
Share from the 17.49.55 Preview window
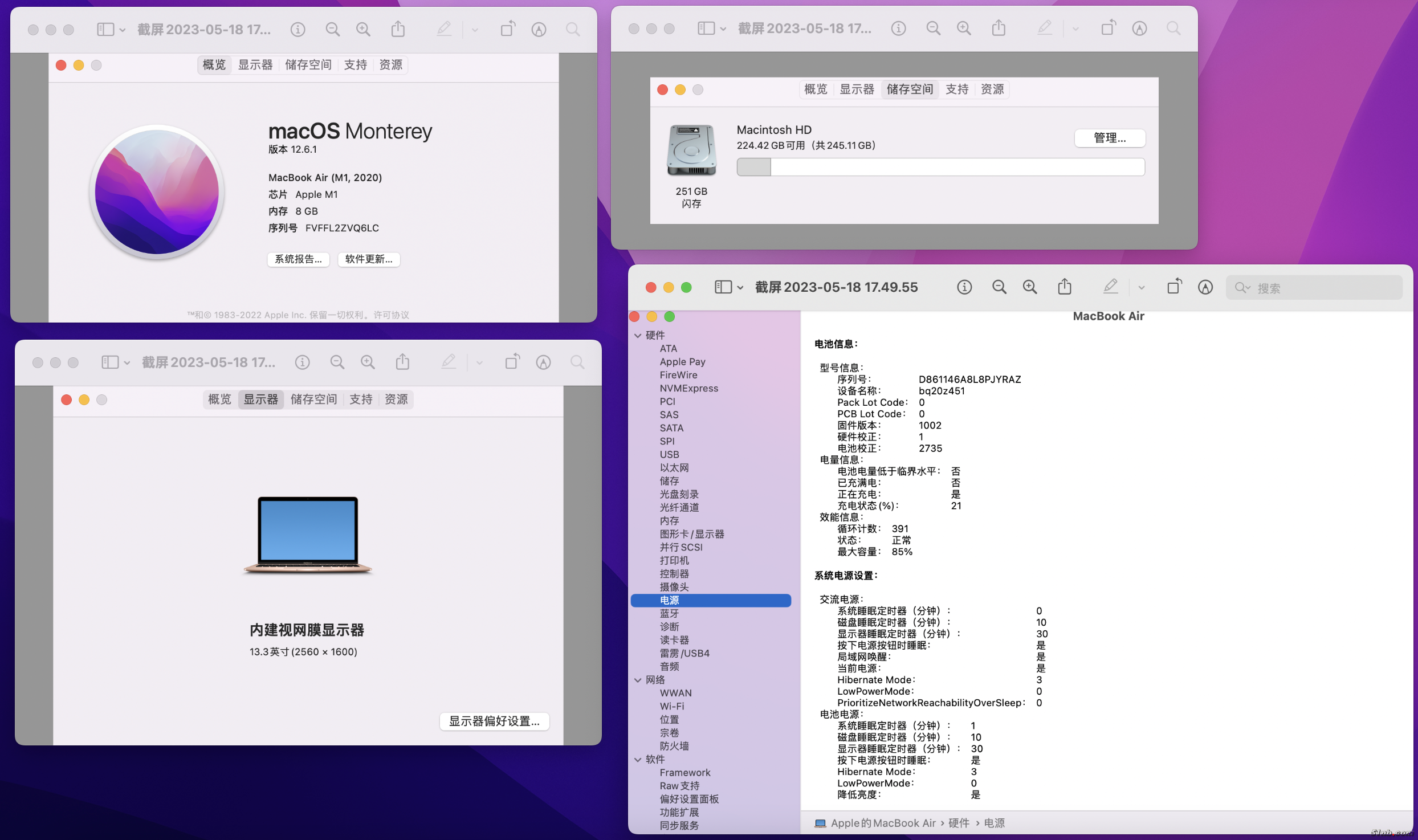pos(1065,287)
